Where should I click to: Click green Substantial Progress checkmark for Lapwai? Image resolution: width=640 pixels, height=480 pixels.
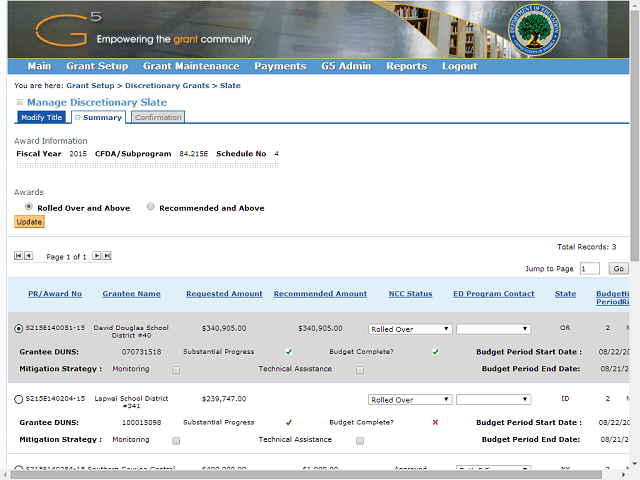click(x=289, y=422)
